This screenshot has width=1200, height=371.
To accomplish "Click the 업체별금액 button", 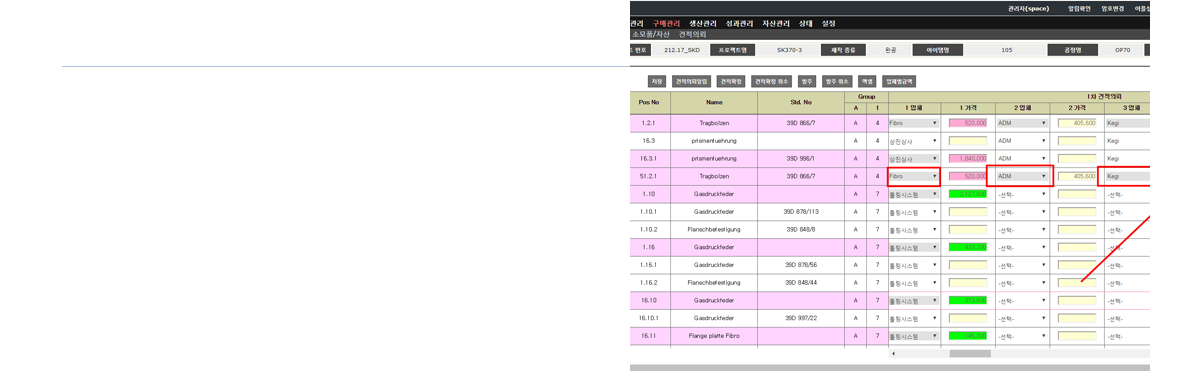I will pyautogui.click(x=899, y=81).
